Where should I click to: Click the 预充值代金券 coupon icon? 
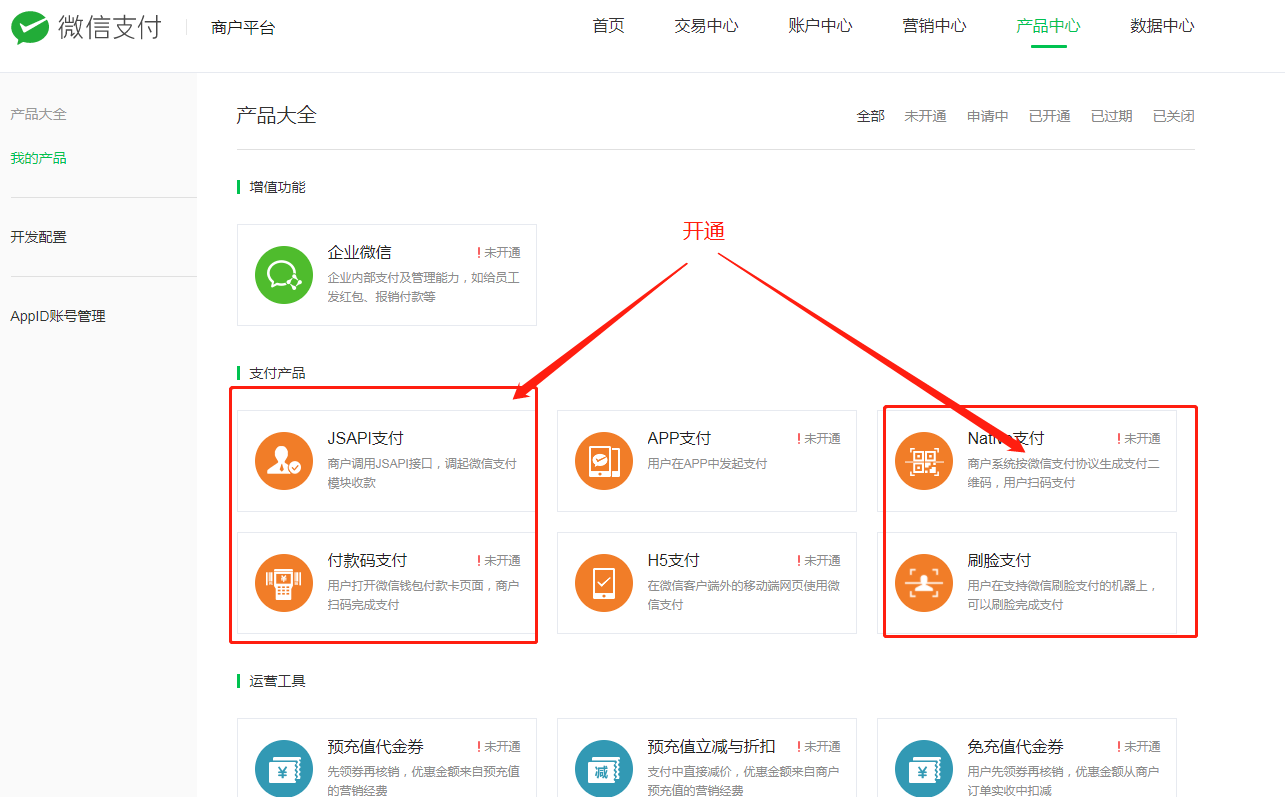pos(284,768)
